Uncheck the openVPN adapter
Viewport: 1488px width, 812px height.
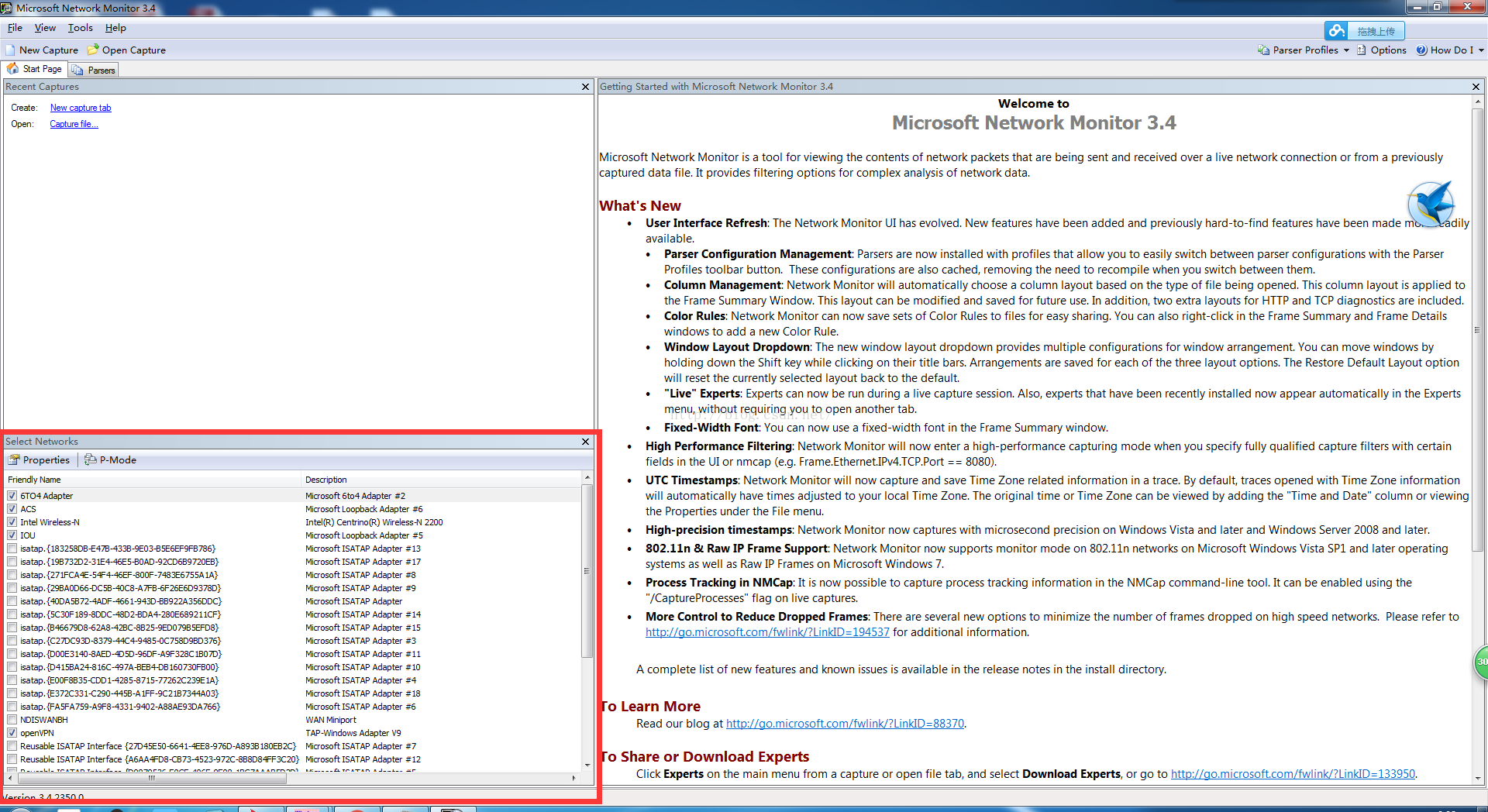click(12, 733)
